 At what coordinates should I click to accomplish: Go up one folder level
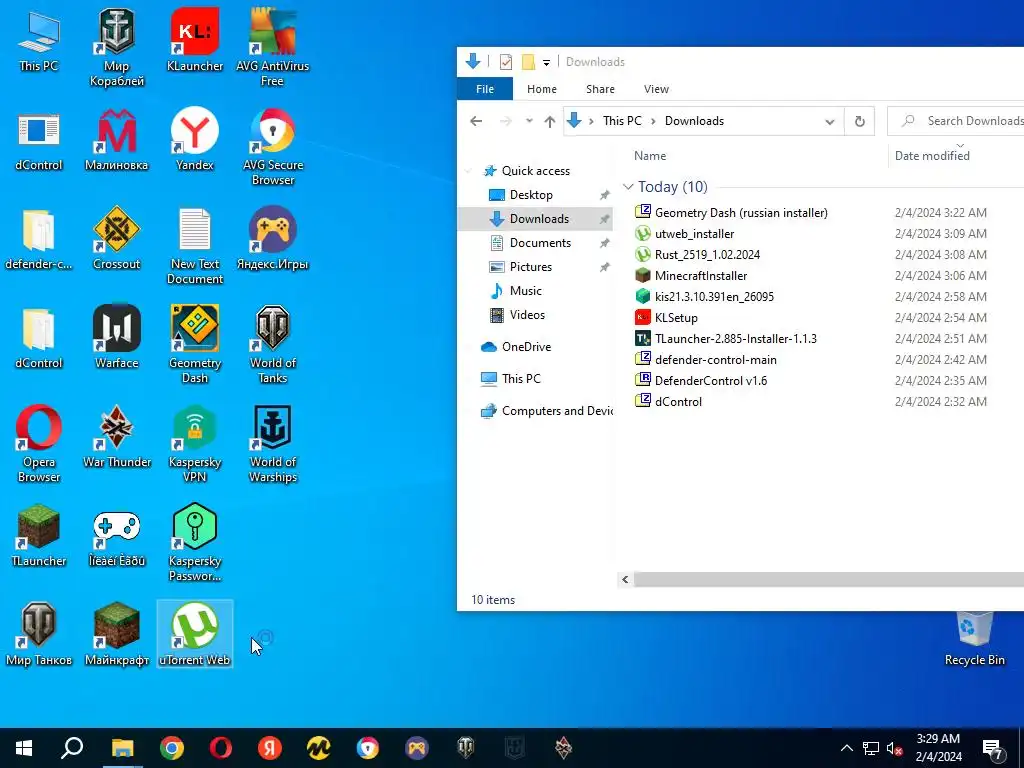pos(550,121)
